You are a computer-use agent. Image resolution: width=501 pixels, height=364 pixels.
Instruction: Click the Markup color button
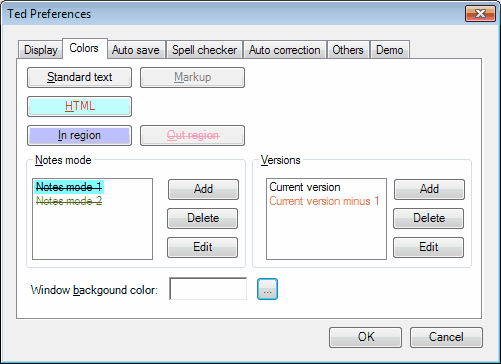[x=192, y=77]
